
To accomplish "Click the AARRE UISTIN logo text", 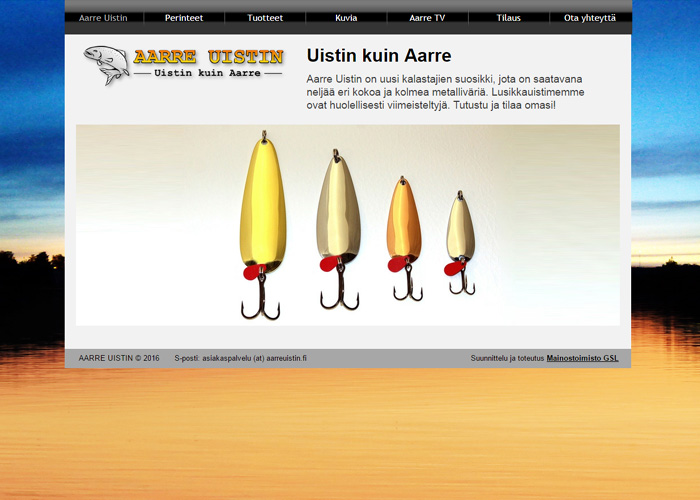I will (210, 57).
